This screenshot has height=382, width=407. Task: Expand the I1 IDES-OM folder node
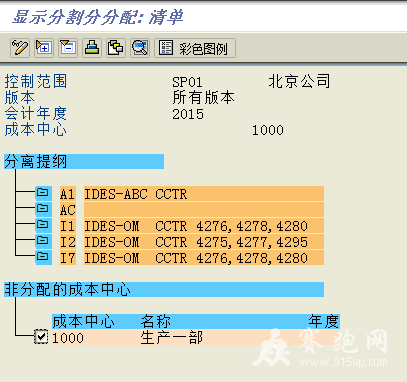pyautogui.click(x=43, y=225)
